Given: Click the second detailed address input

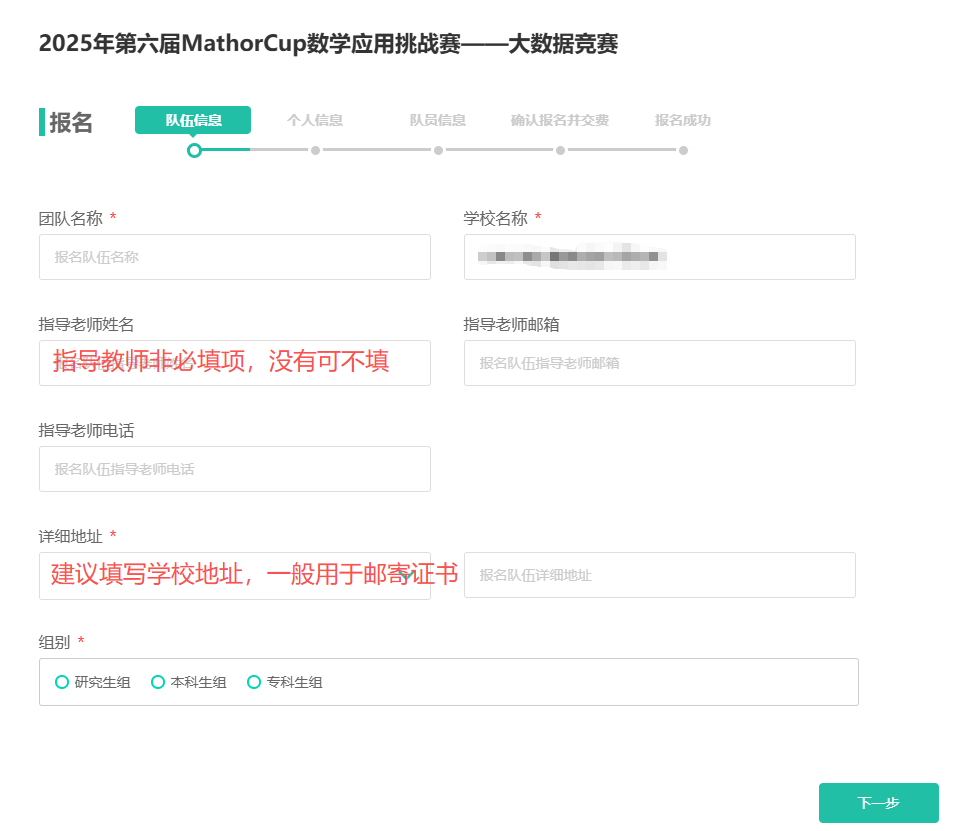Looking at the screenshot, I should click(659, 575).
